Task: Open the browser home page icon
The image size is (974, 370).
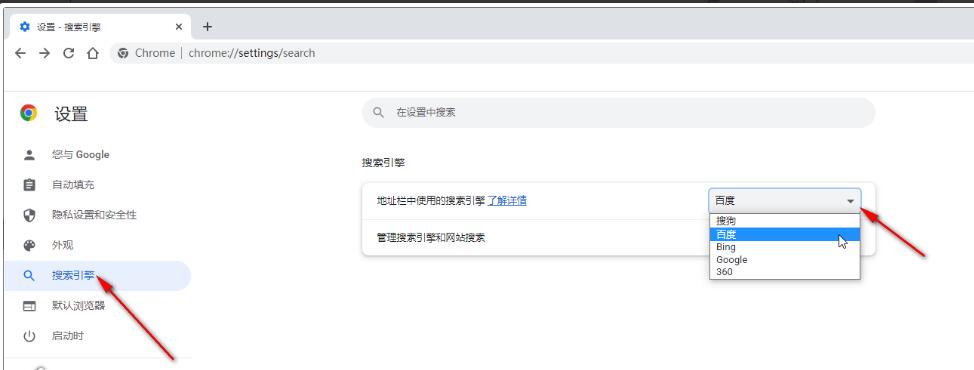Action: 93,53
